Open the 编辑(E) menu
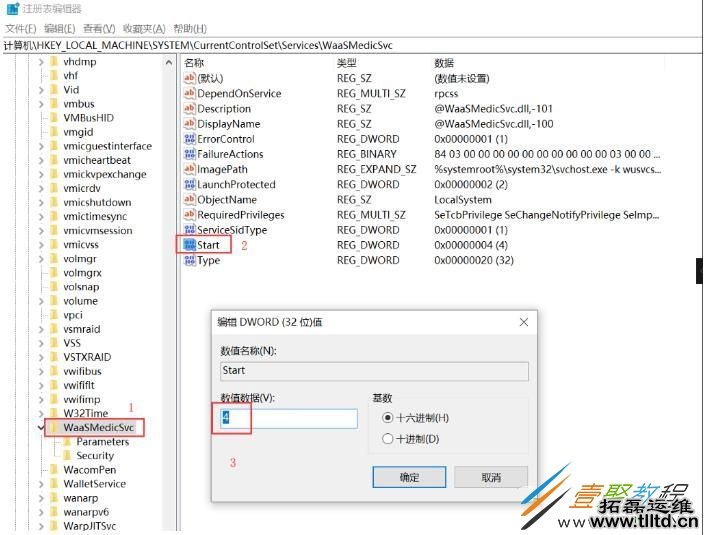The height and width of the screenshot is (535, 704). (x=60, y=29)
